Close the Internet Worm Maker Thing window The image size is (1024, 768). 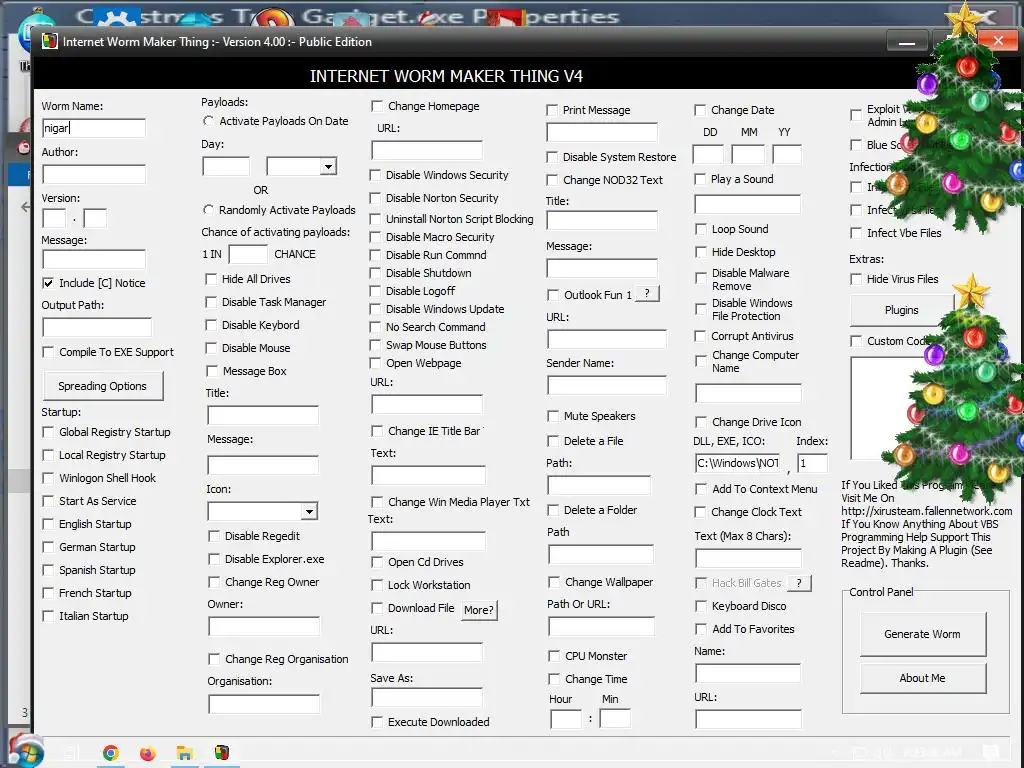[998, 40]
